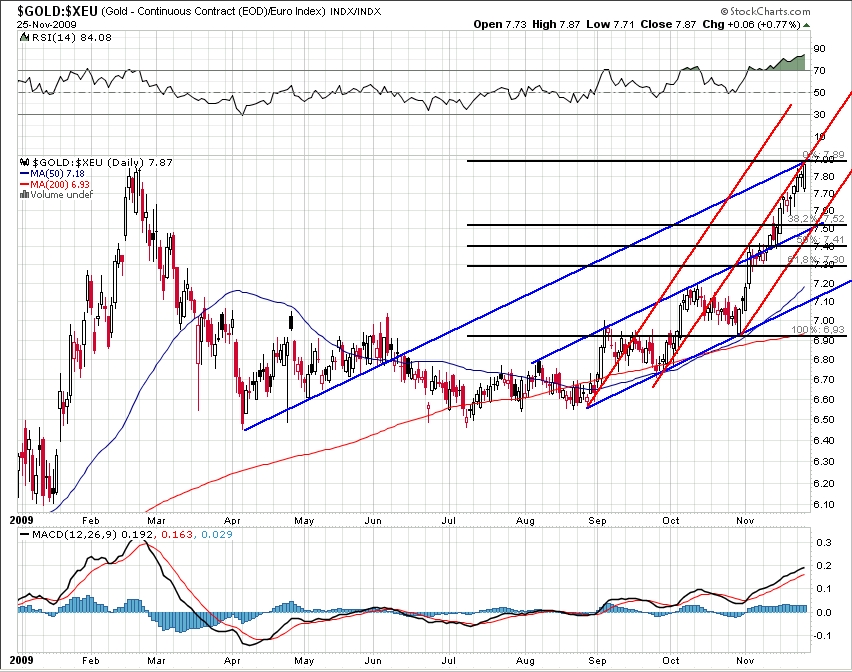Click the Nov month axis label

pos(744,520)
